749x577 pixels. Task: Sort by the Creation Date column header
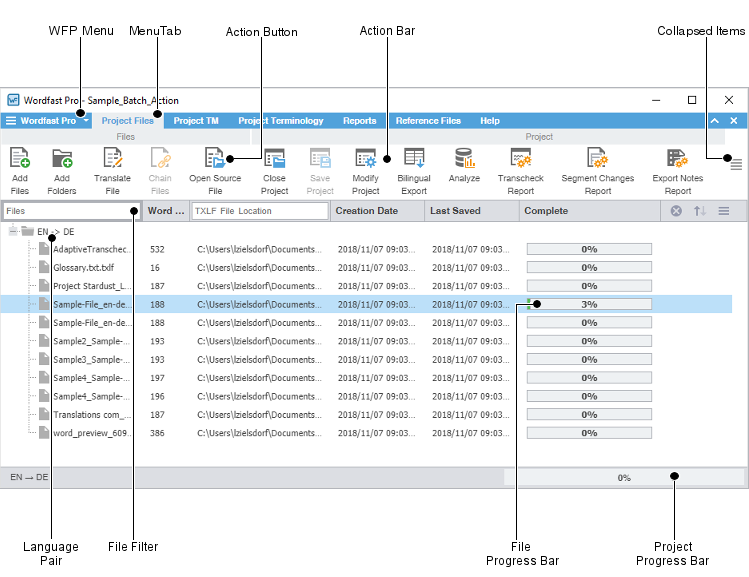377,211
